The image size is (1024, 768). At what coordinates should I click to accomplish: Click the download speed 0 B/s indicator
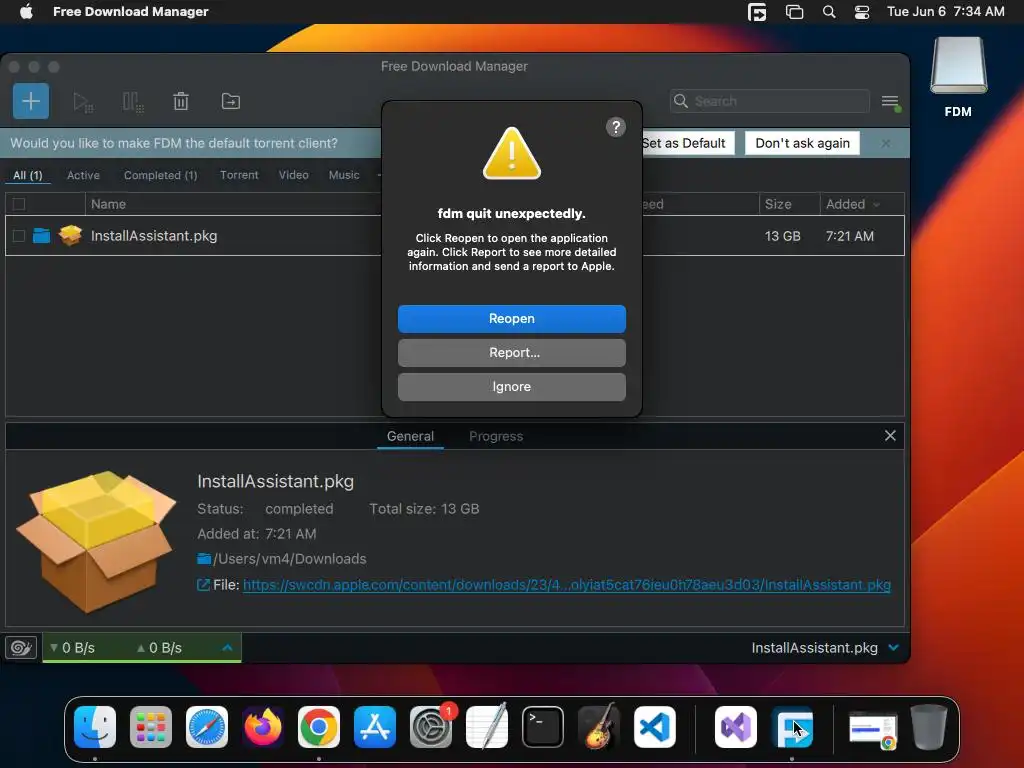pyautogui.click(x=72, y=648)
